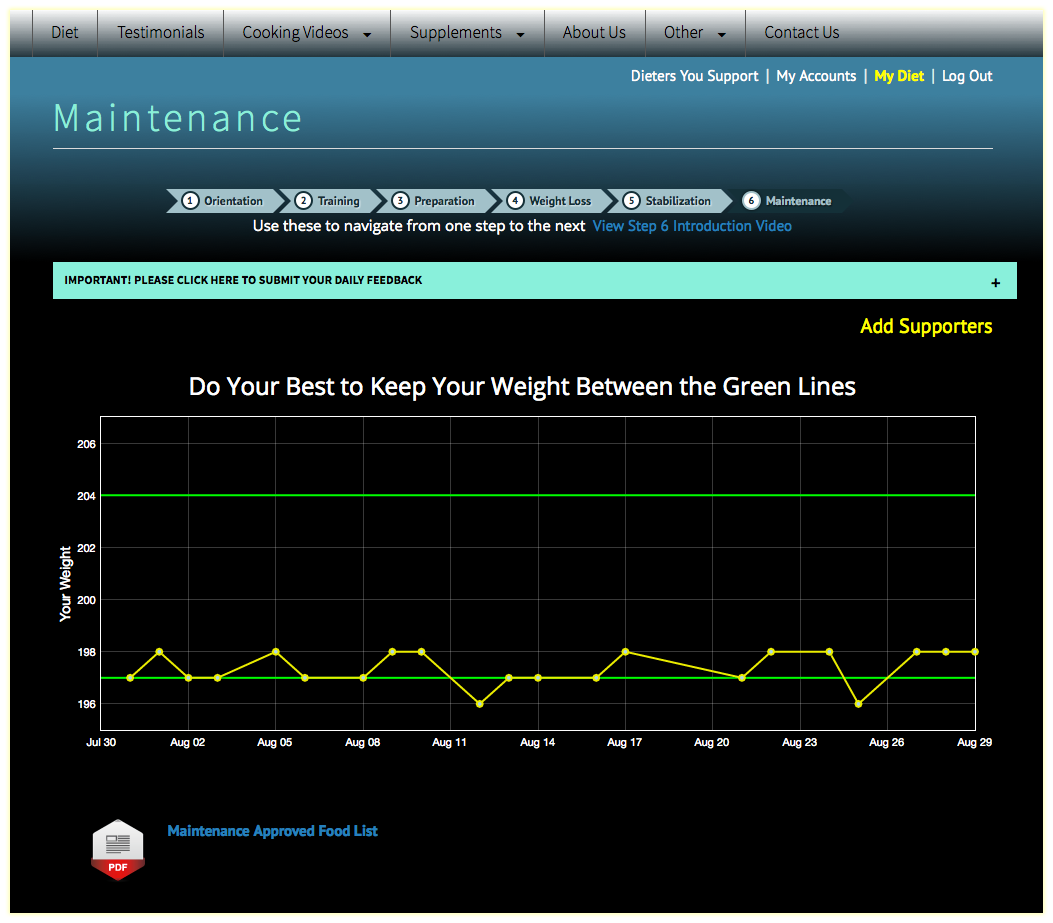Open the Cooking Videos dropdown
The height and width of the screenshot is (923, 1053).
coord(306,33)
